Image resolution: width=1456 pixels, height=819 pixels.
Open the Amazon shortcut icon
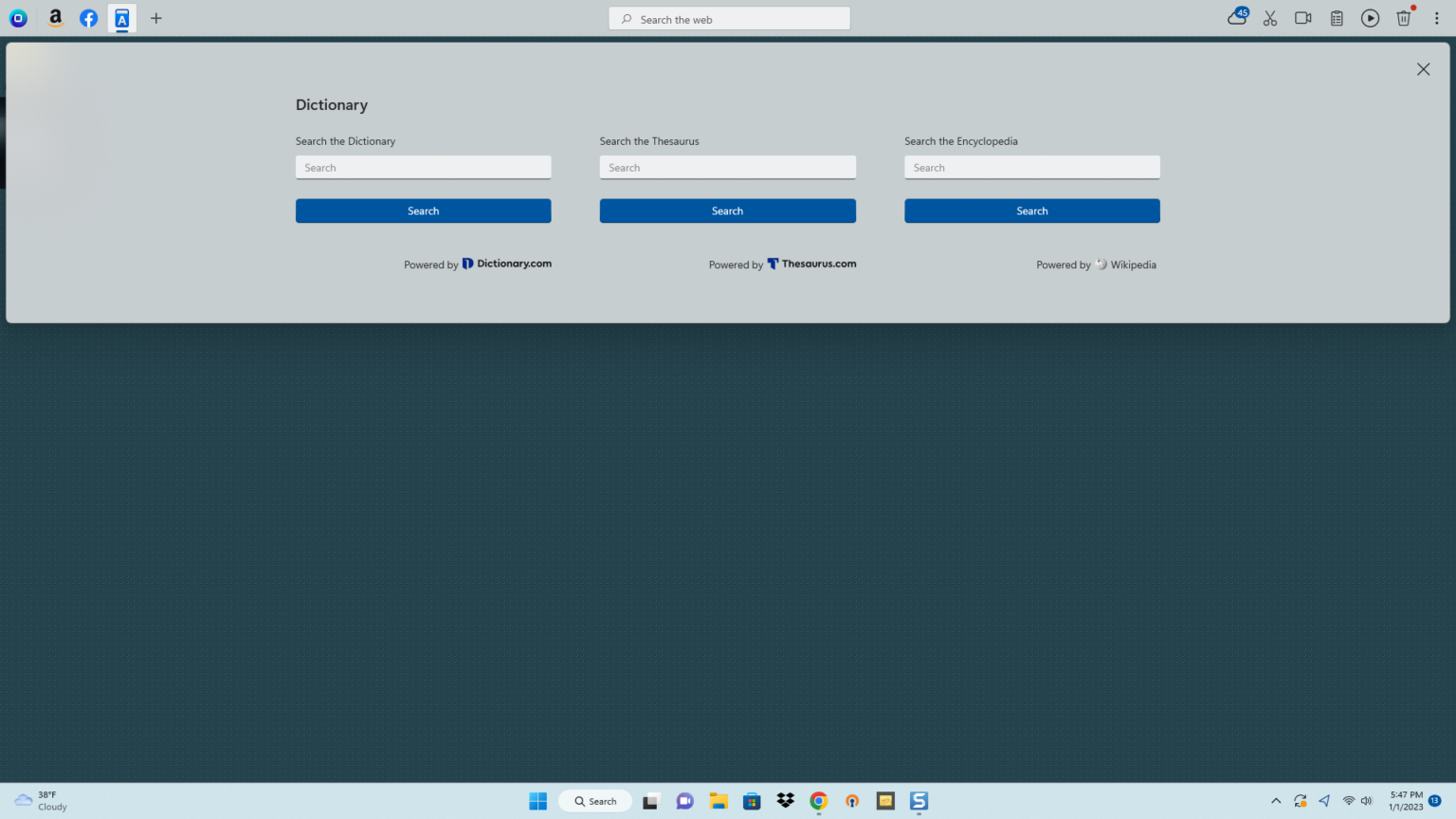pyautogui.click(x=56, y=18)
